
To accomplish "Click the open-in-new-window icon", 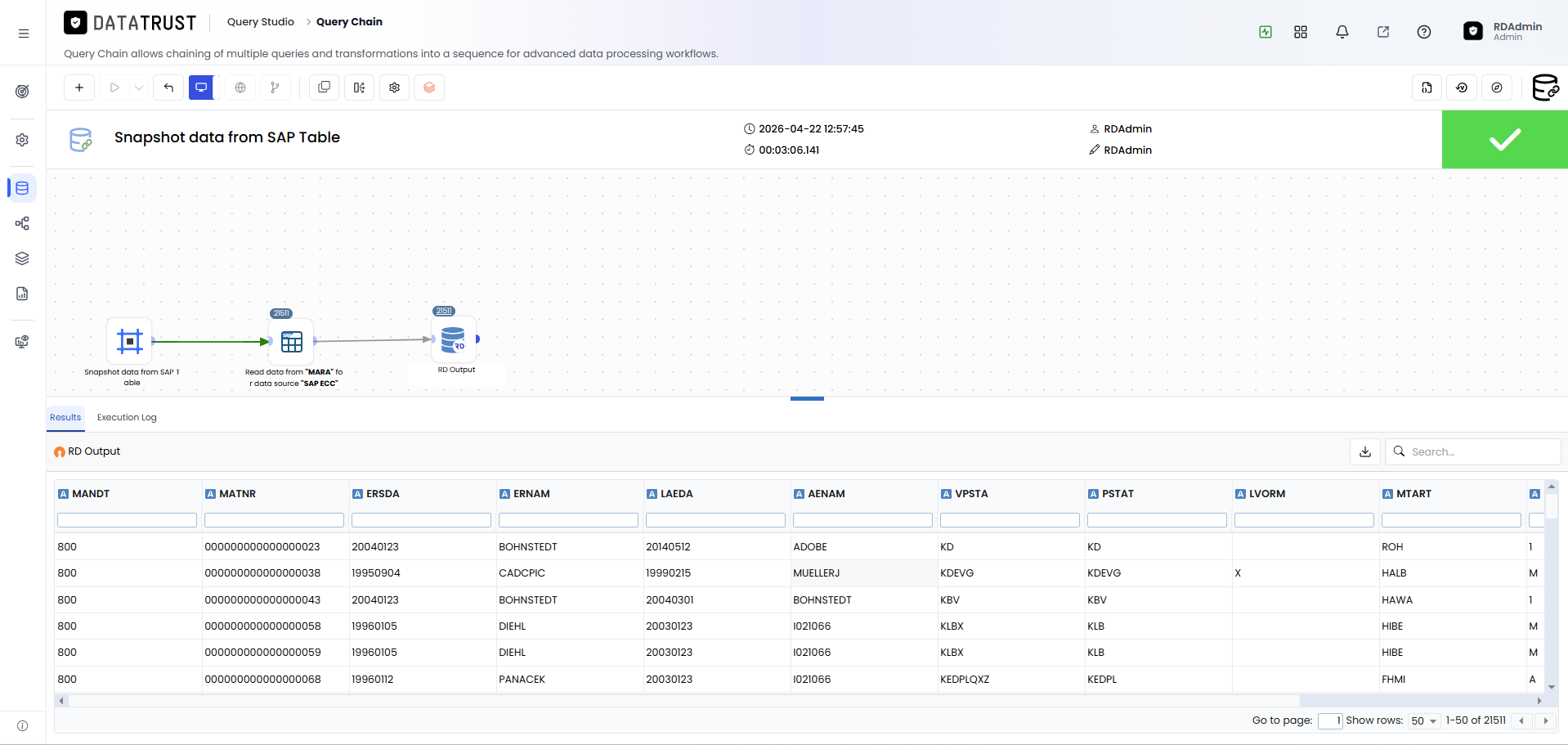I will pyautogui.click(x=1383, y=32).
